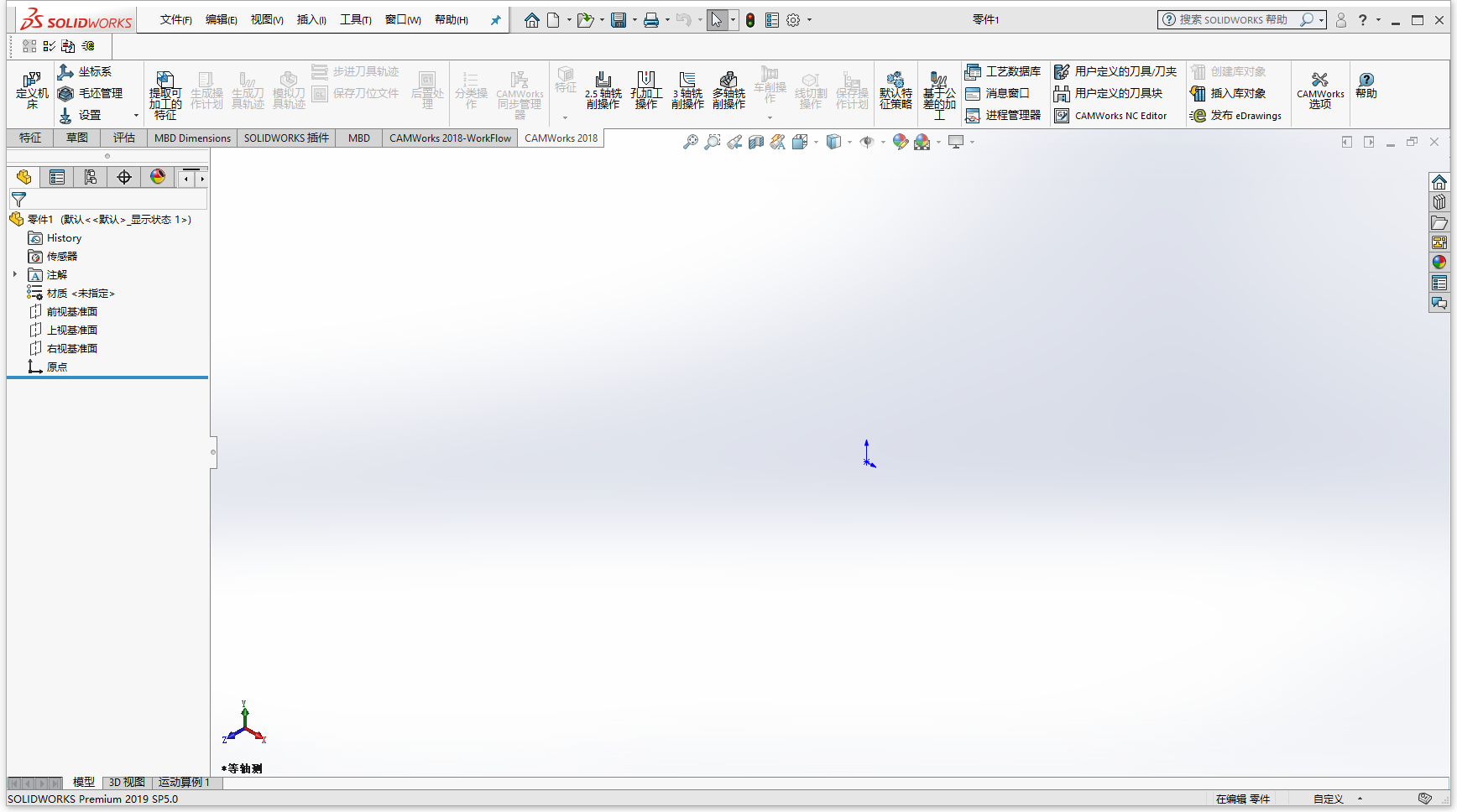Click 插入库对象 insert library object
Screen dimensions: 1457x812
1228,94
